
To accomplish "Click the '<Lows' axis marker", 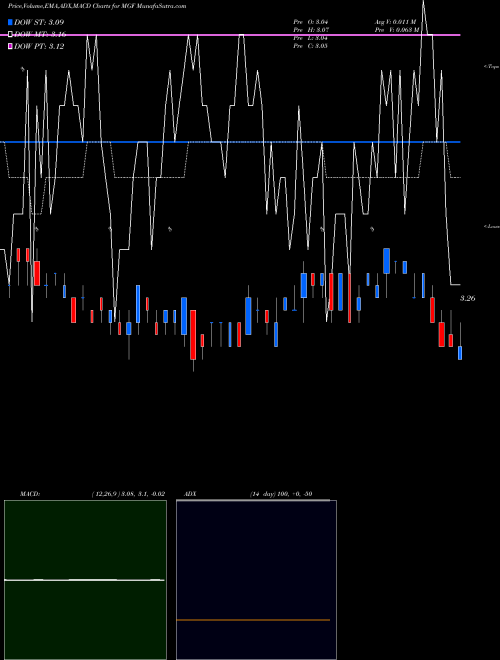I will (492, 226).
